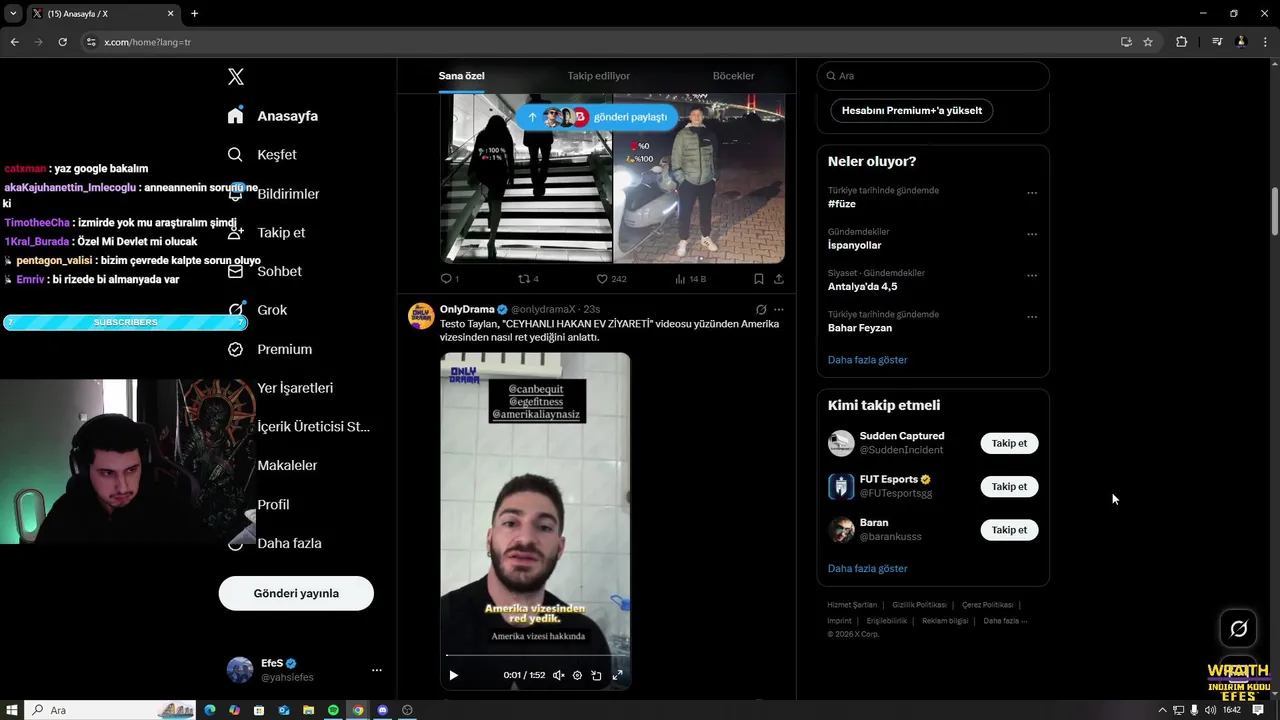Show hidden tray icons chevron
The width and height of the screenshot is (1280, 720).
pyautogui.click(x=1162, y=710)
